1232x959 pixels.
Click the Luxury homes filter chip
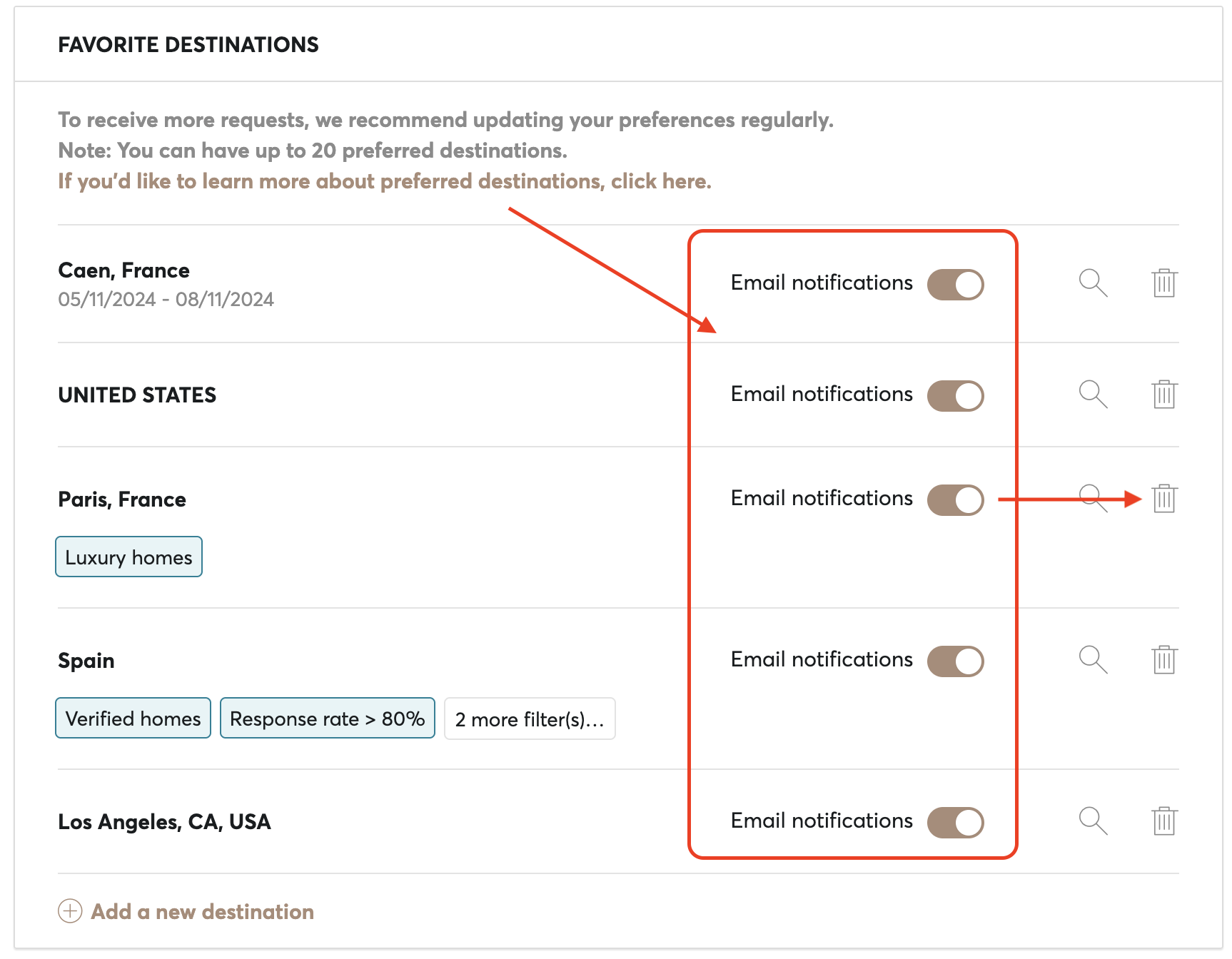coord(128,557)
